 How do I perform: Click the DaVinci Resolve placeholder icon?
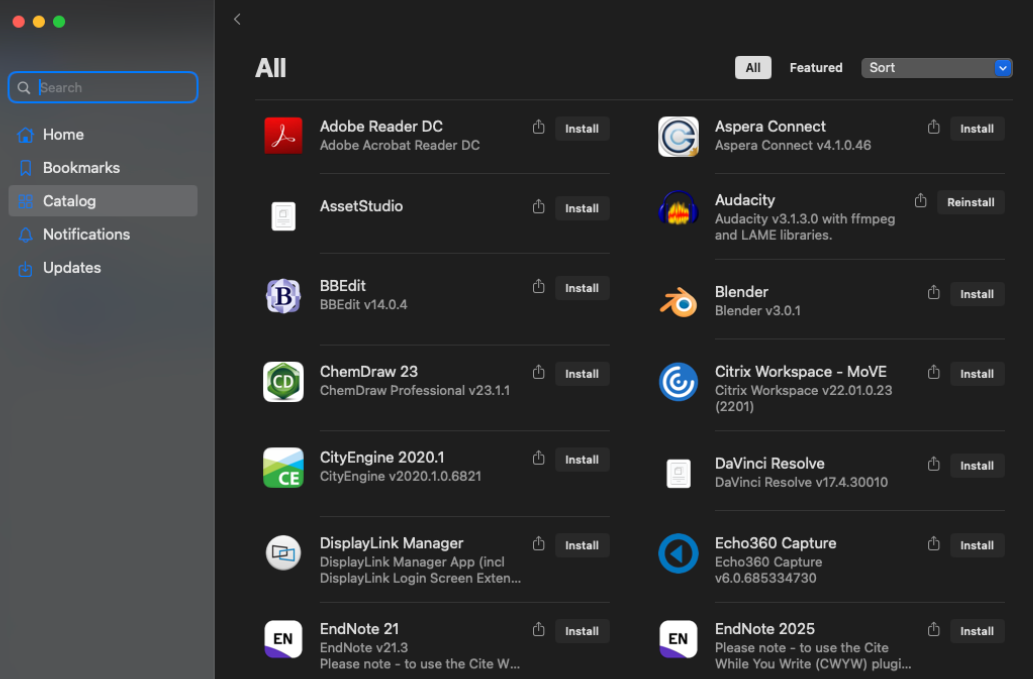[x=679, y=473]
